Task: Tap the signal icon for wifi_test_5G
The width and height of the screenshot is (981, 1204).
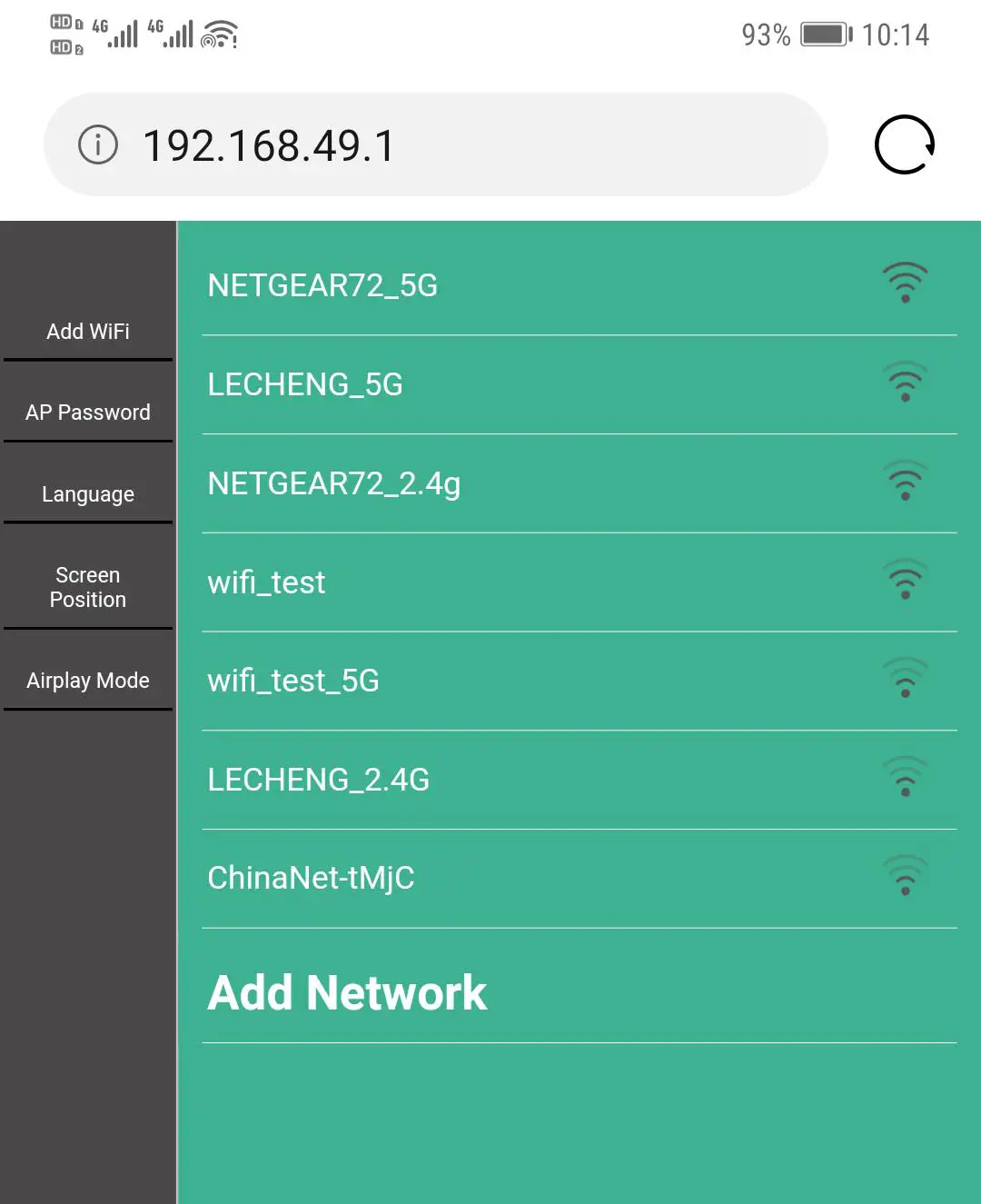Action: point(905,678)
